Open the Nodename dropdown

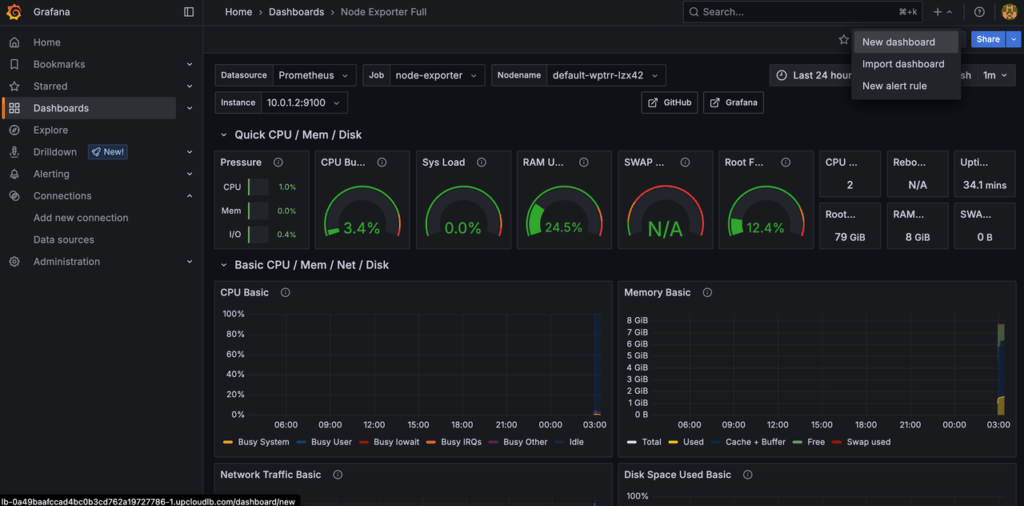(x=606, y=75)
